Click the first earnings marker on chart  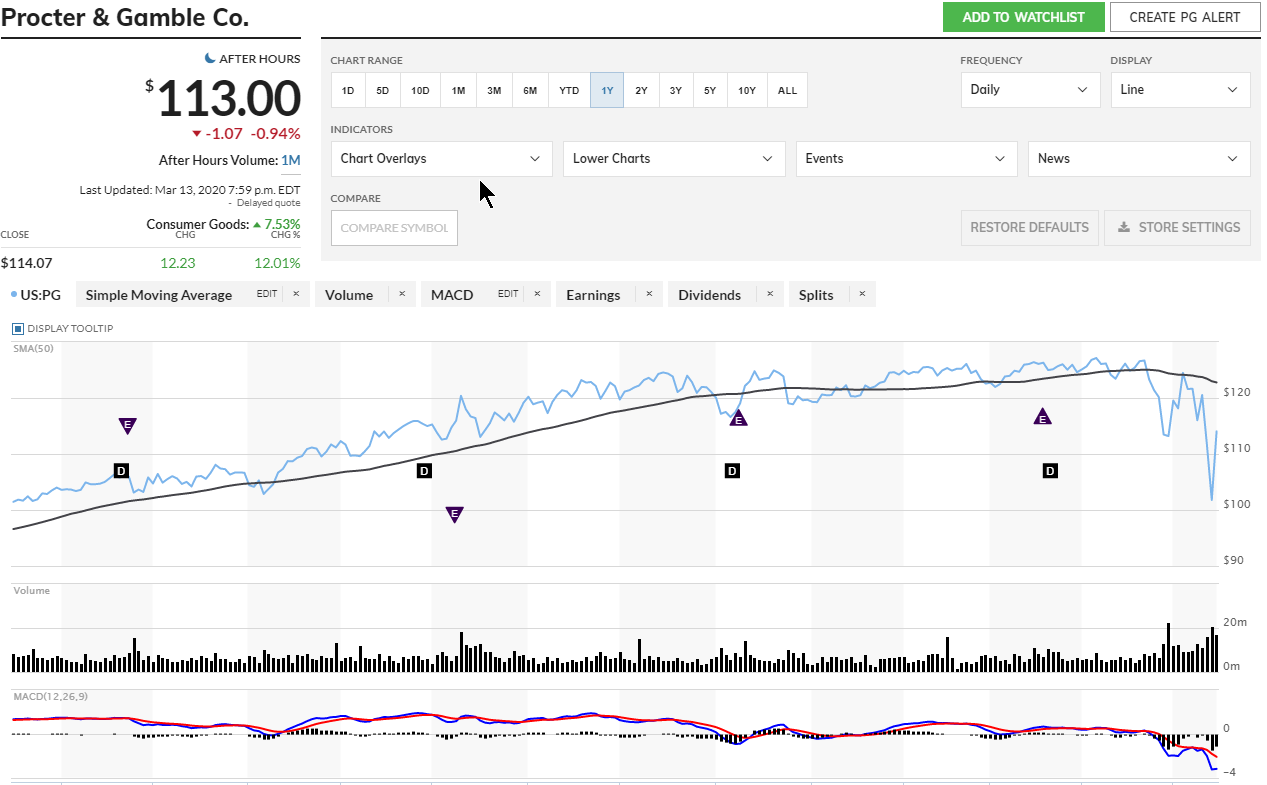[127, 425]
